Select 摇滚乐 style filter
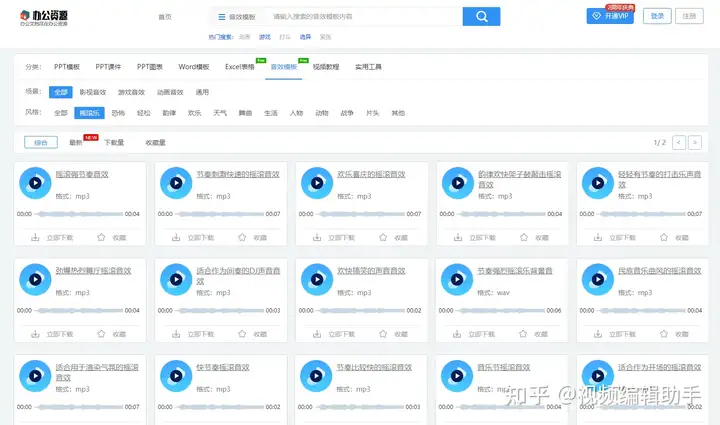 tap(90, 113)
